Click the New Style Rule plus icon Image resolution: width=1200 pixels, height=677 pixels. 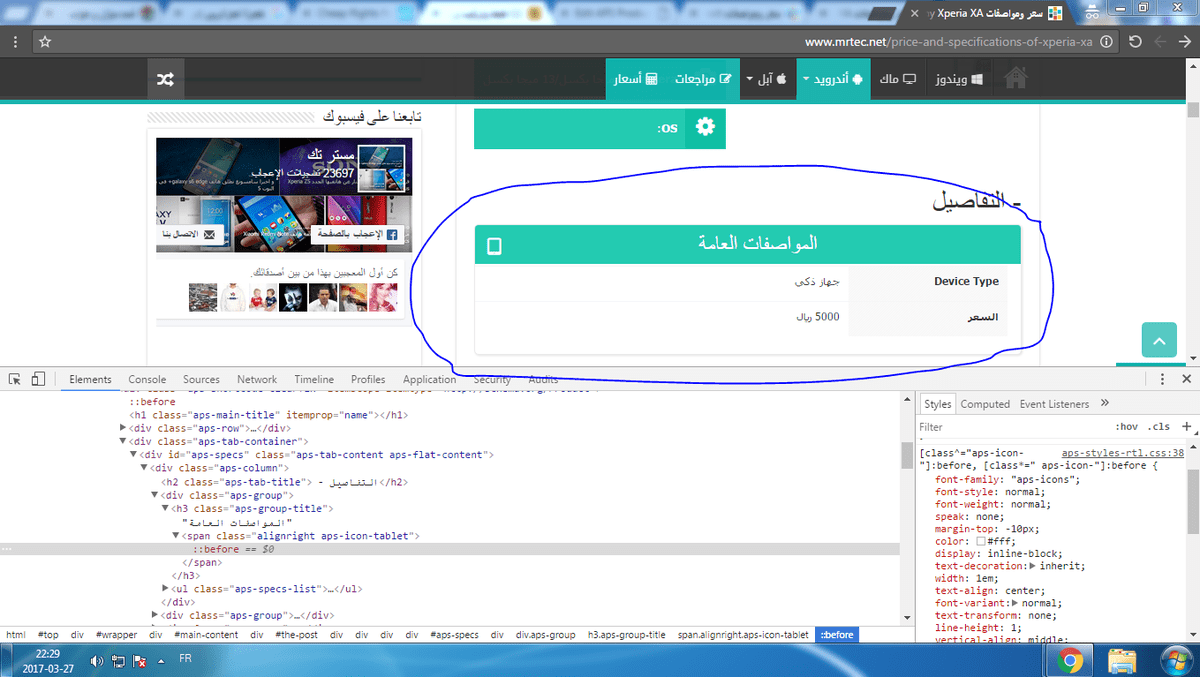coord(1186,426)
